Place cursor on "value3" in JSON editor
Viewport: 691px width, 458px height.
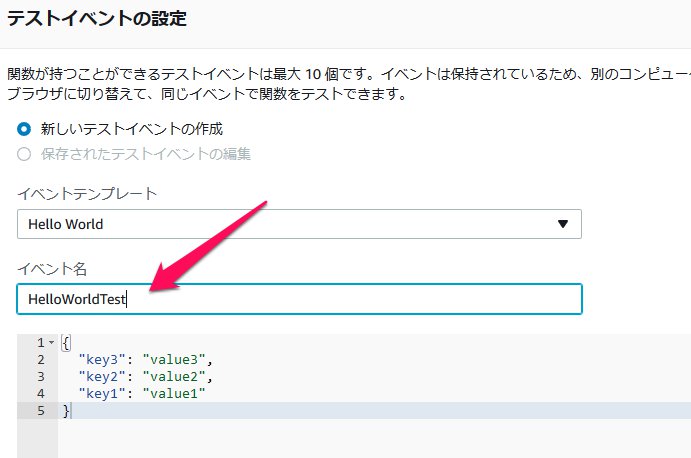click(x=176, y=360)
